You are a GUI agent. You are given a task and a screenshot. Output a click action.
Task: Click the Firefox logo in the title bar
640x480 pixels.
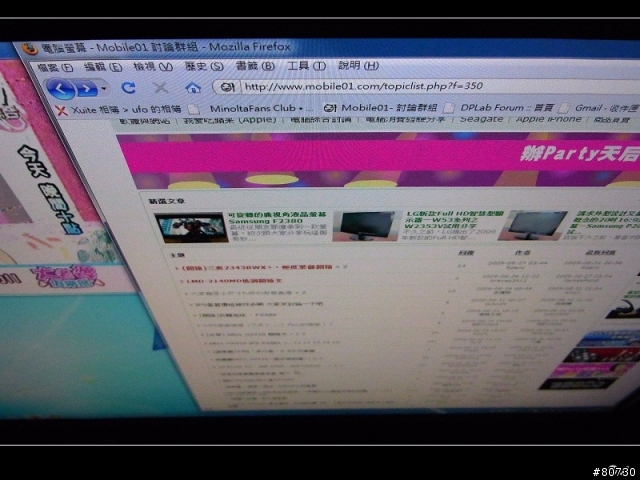coord(29,49)
